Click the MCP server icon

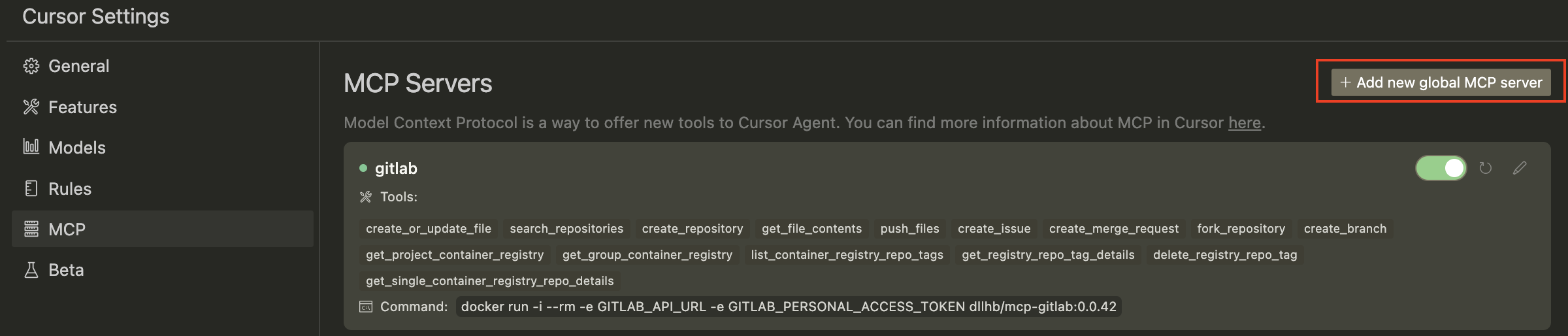[x=31, y=229]
